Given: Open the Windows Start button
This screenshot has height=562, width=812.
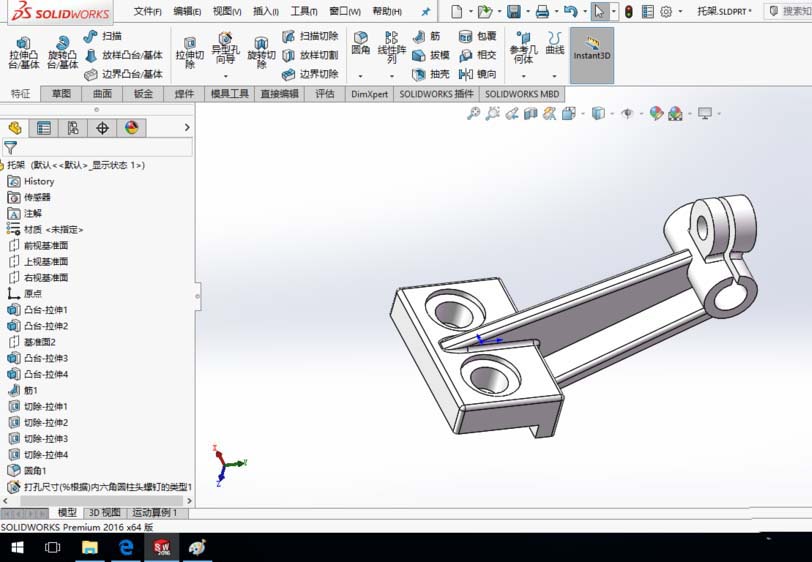Looking at the screenshot, I should click(17, 547).
